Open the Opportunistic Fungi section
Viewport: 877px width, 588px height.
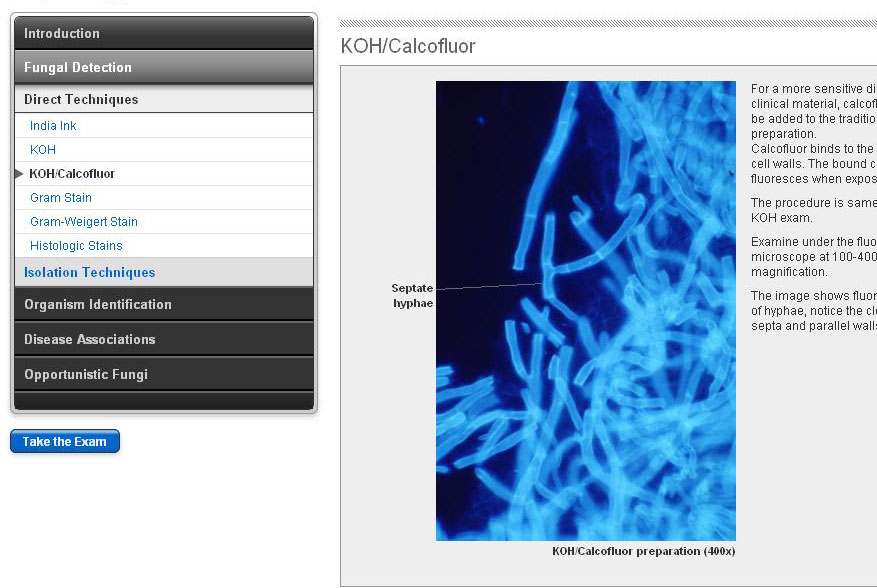coord(86,374)
